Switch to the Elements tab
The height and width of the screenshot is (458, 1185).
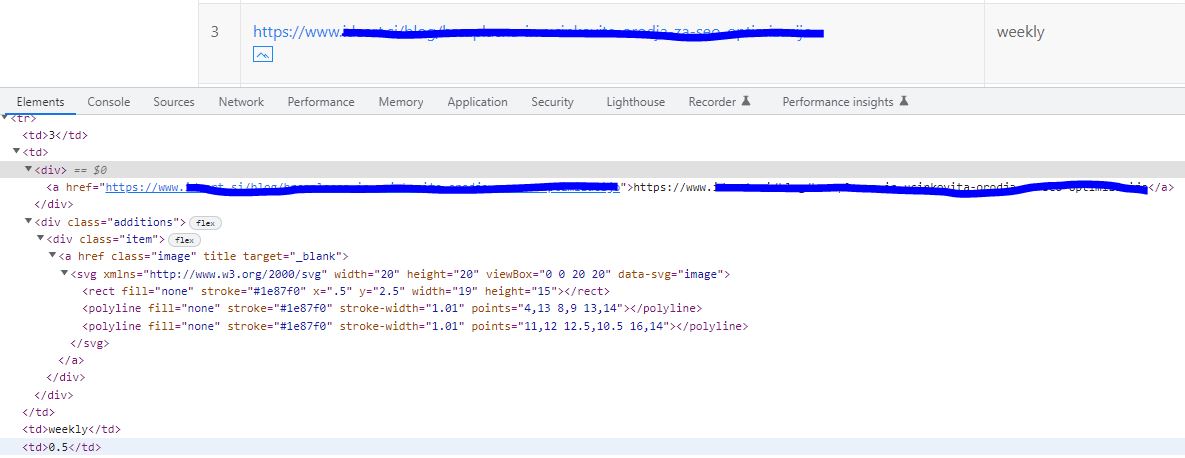[x=40, y=102]
